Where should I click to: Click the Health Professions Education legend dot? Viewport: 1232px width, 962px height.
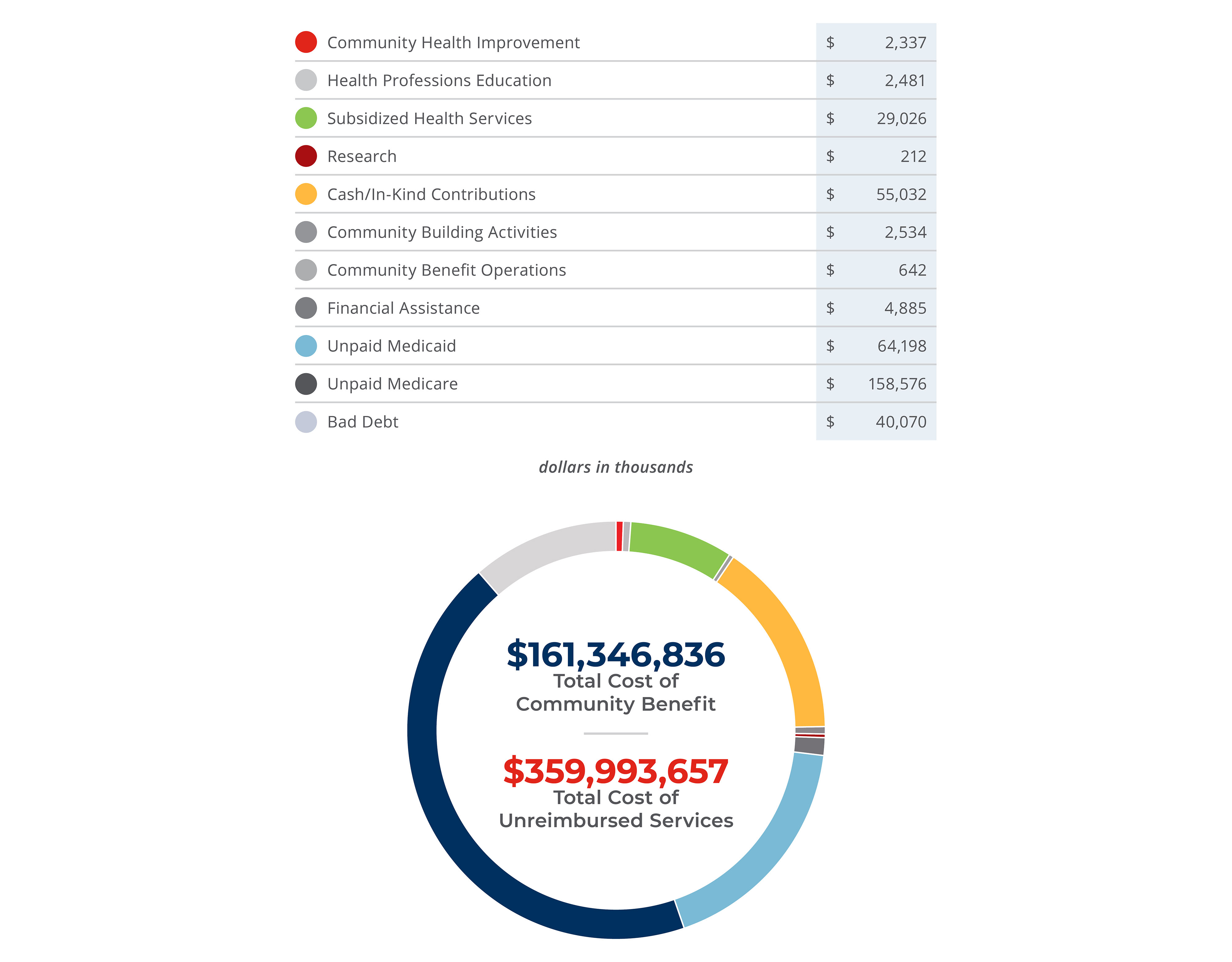[306, 80]
